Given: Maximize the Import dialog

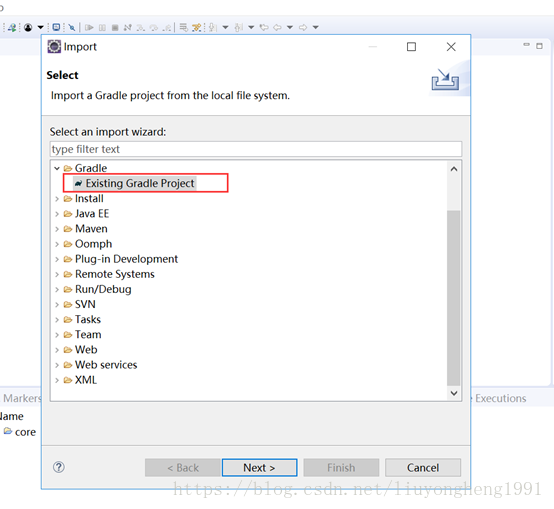Looking at the screenshot, I should [411, 47].
